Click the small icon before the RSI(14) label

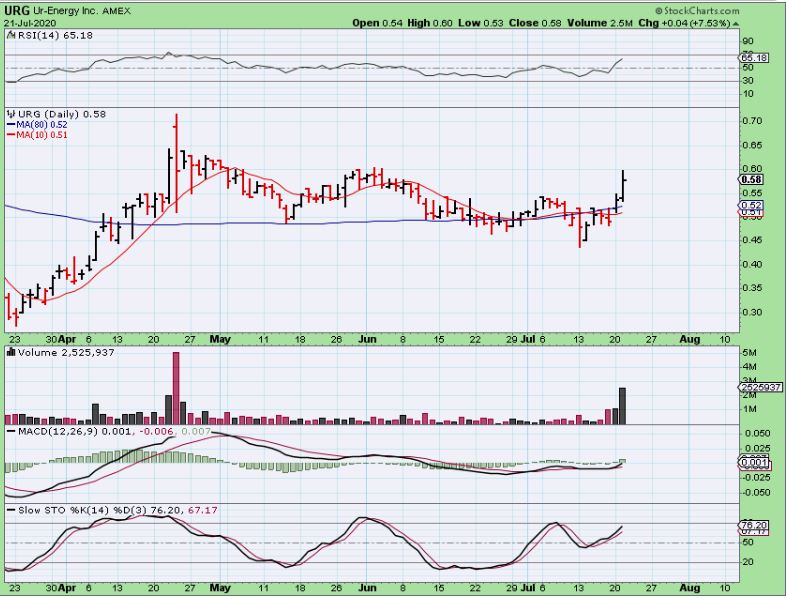click(11, 36)
